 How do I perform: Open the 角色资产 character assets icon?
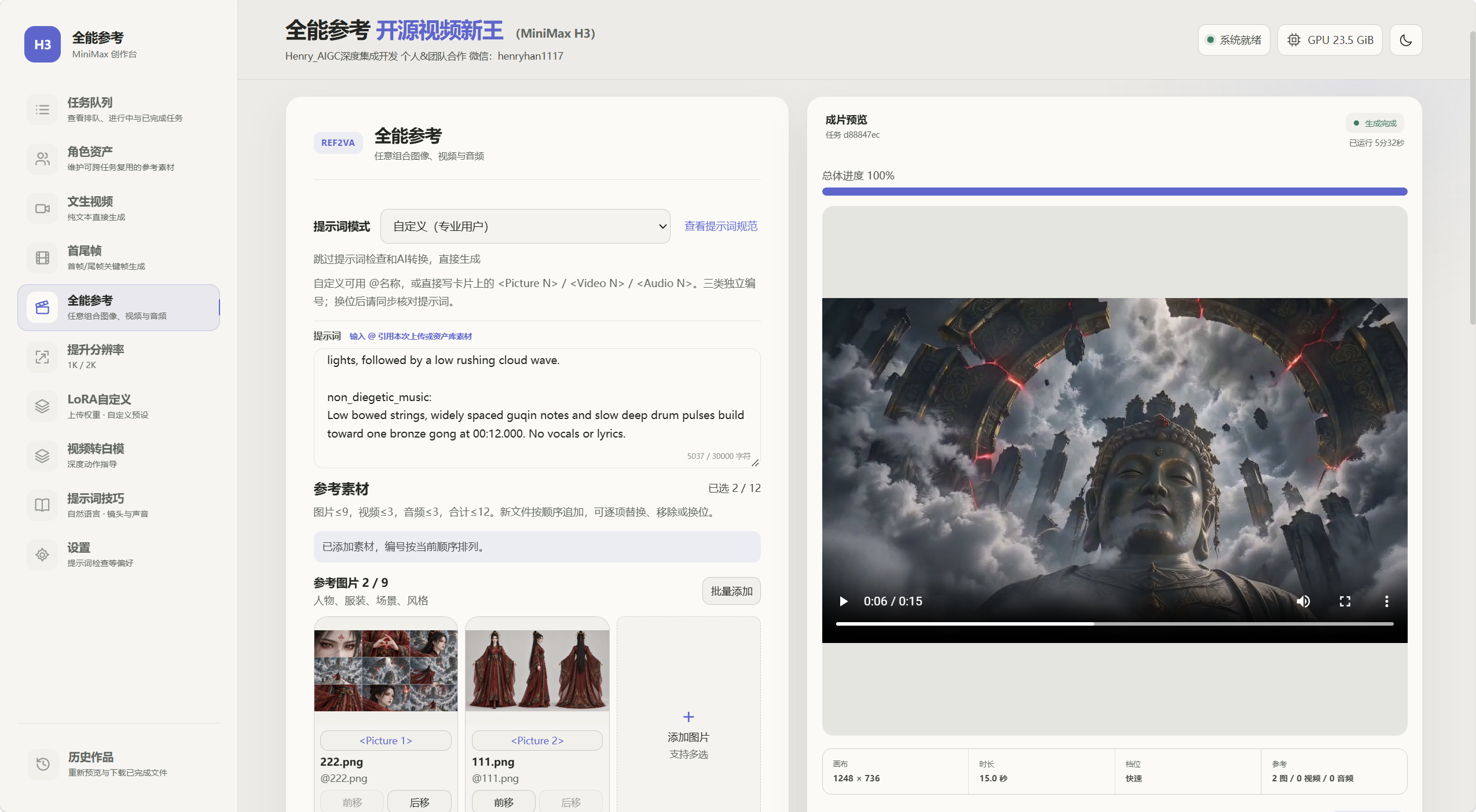[42, 159]
